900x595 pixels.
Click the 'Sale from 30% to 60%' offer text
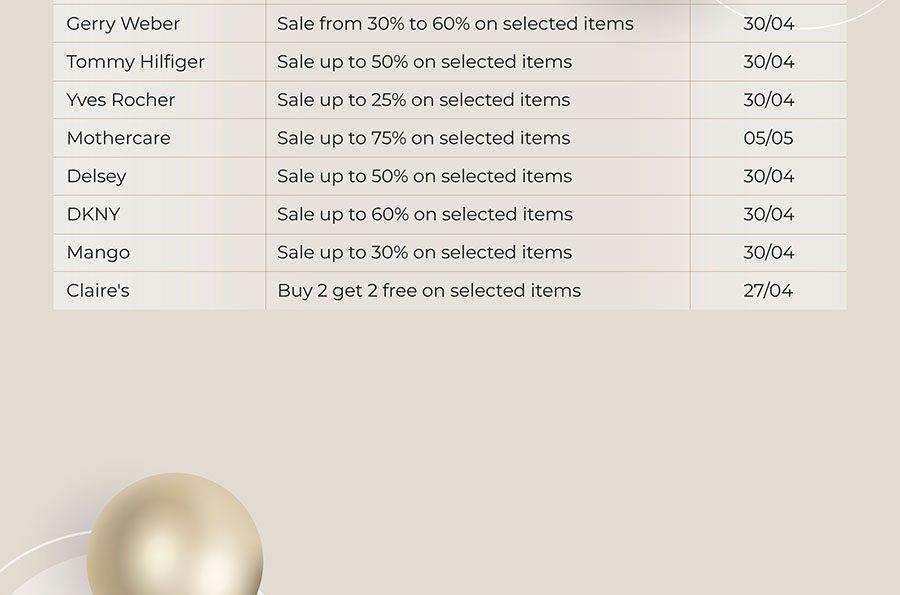(x=455, y=24)
